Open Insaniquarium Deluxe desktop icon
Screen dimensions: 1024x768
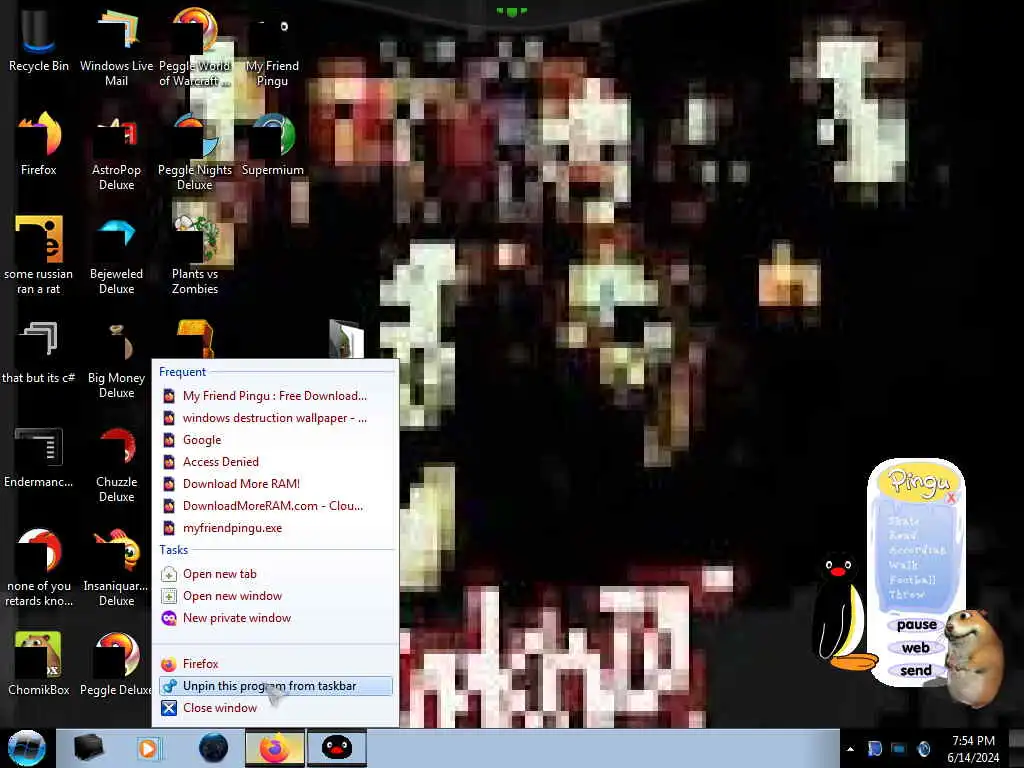click(116, 567)
